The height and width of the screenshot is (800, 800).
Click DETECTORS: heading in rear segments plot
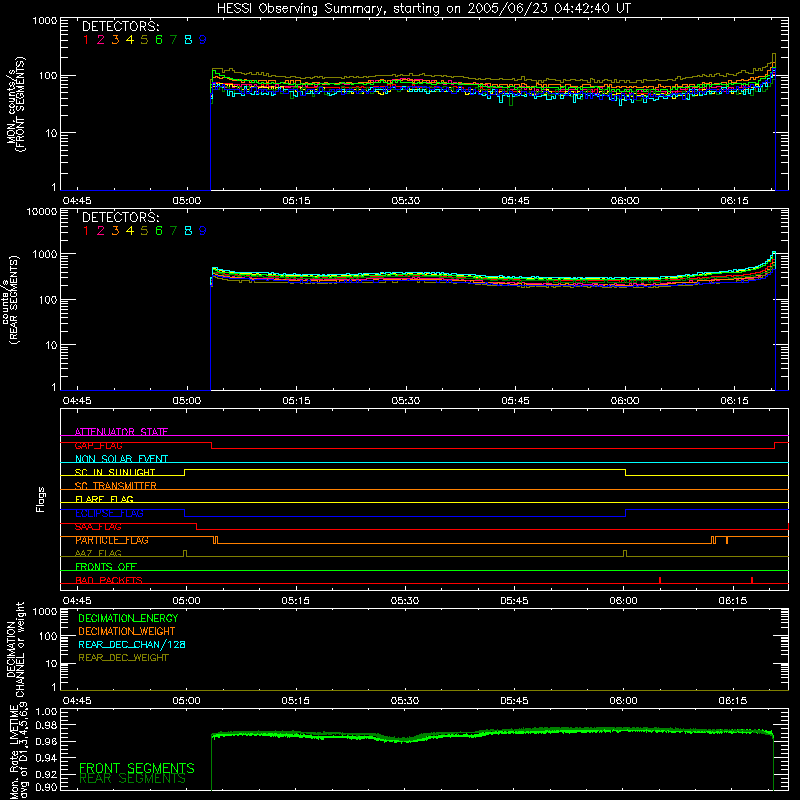(120, 217)
